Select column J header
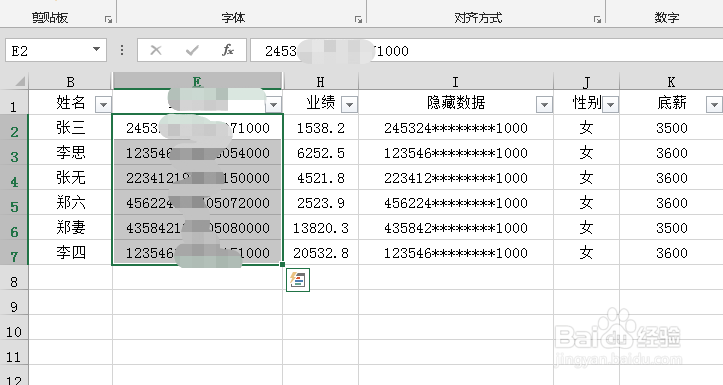The width and height of the screenshot is (723, 385). click(x=587, y=82)
